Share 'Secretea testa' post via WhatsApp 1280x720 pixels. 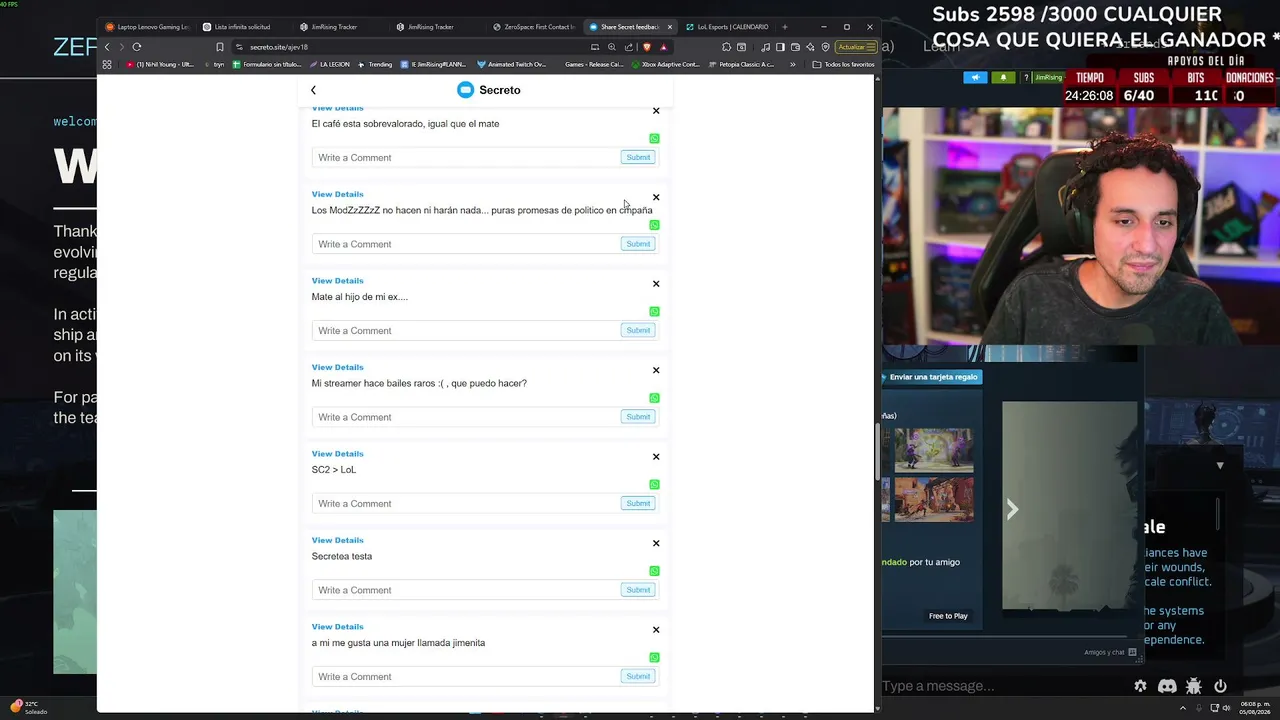(x=654, y=571)
